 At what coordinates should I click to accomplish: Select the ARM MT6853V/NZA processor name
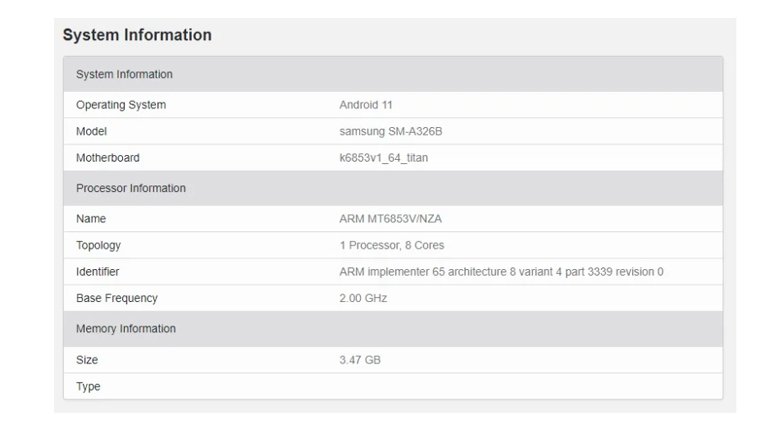click(x=397, y=219)
